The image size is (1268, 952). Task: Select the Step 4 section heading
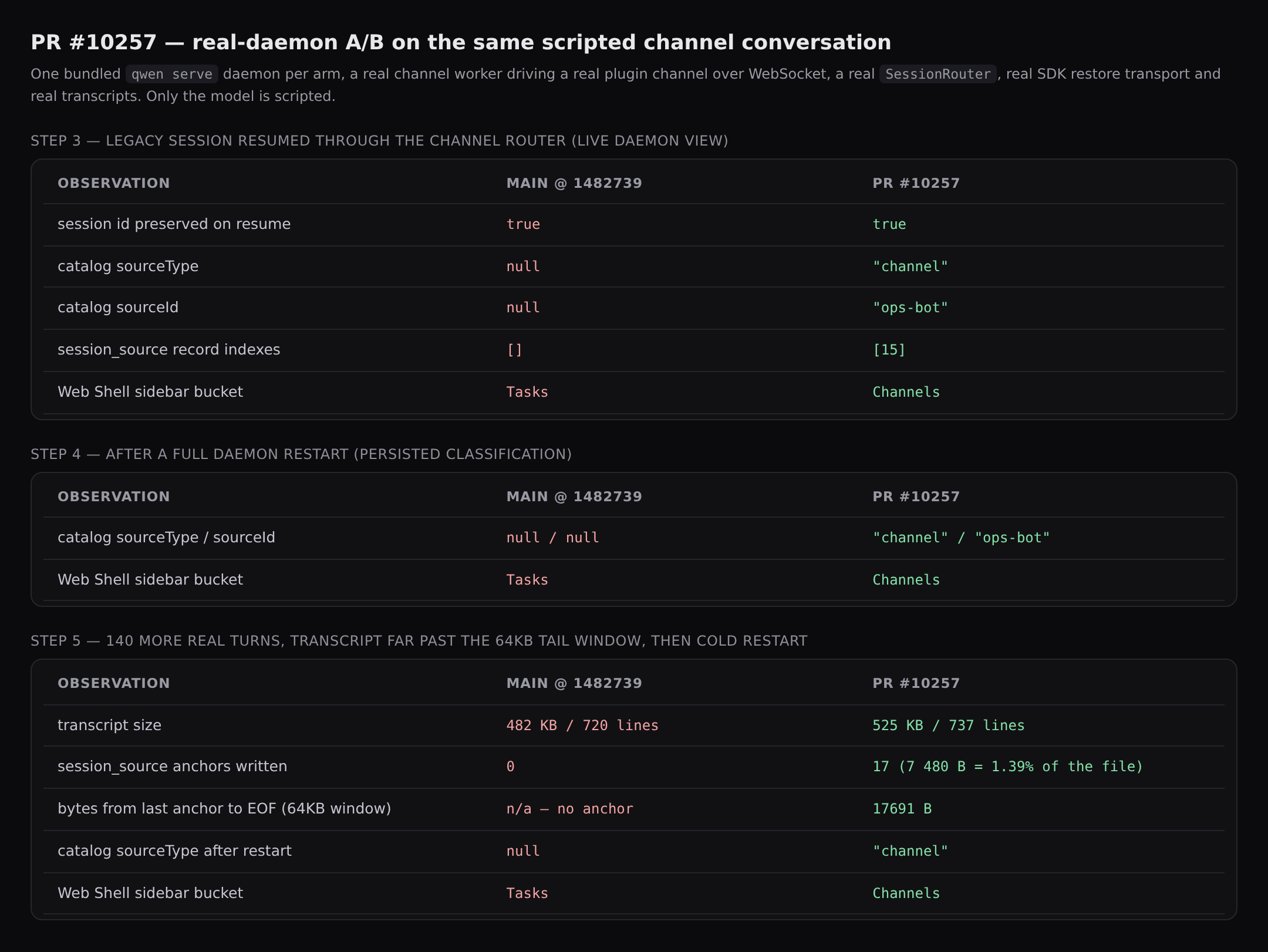coord(301,454)
